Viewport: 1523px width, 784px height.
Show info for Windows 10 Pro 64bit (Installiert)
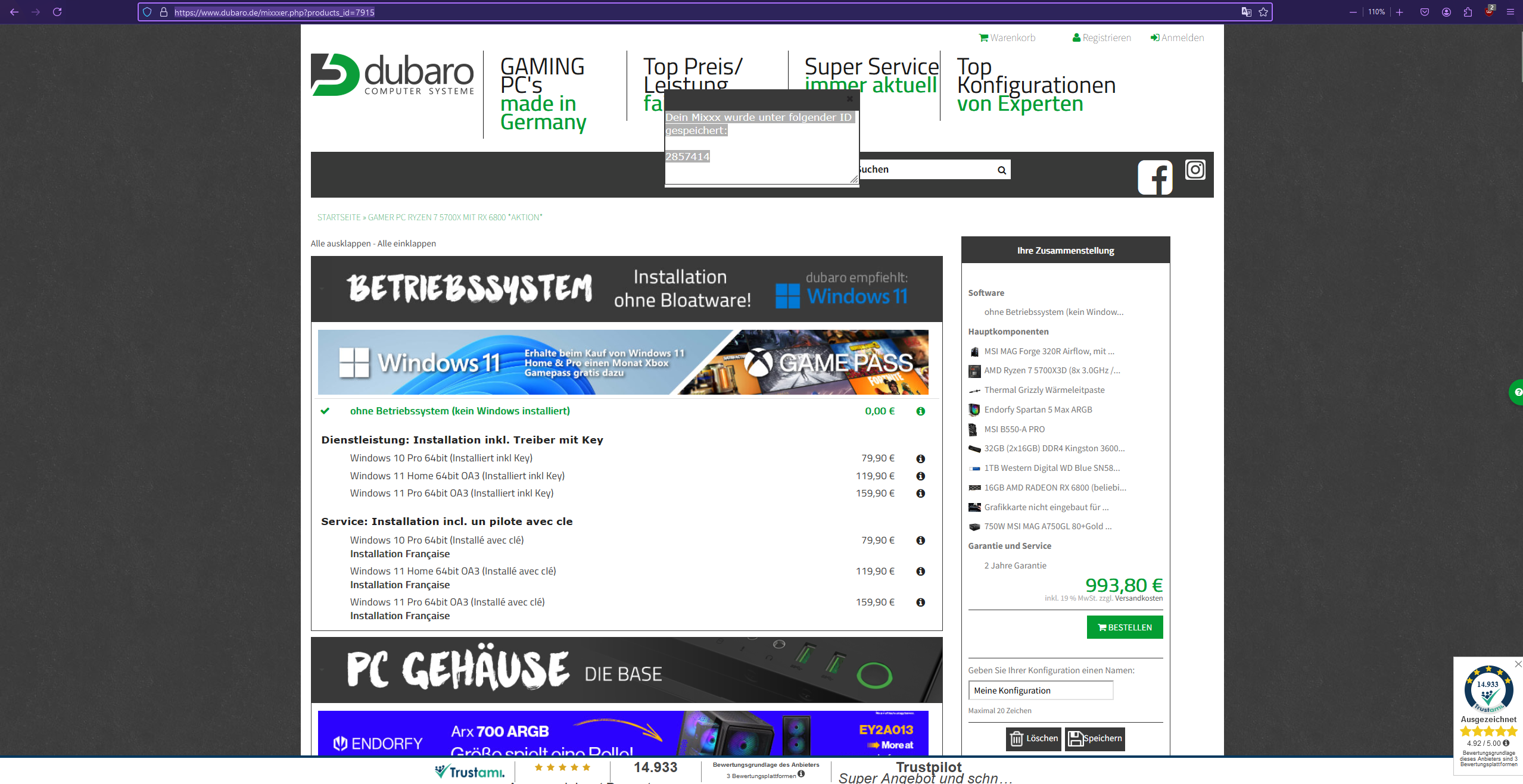pos(920,458)
